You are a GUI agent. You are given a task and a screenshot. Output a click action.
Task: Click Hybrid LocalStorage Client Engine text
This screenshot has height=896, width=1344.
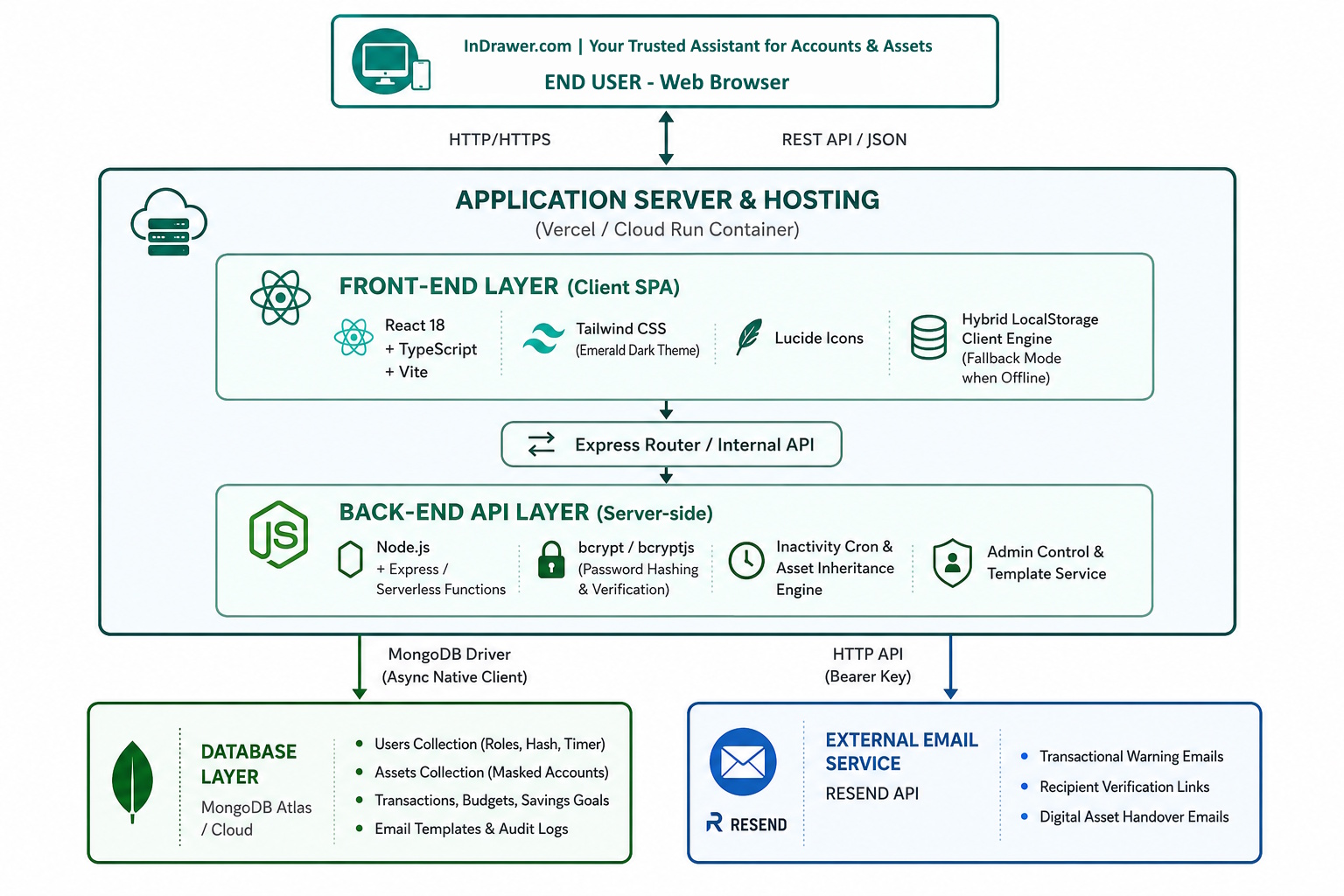point(1030,329)
